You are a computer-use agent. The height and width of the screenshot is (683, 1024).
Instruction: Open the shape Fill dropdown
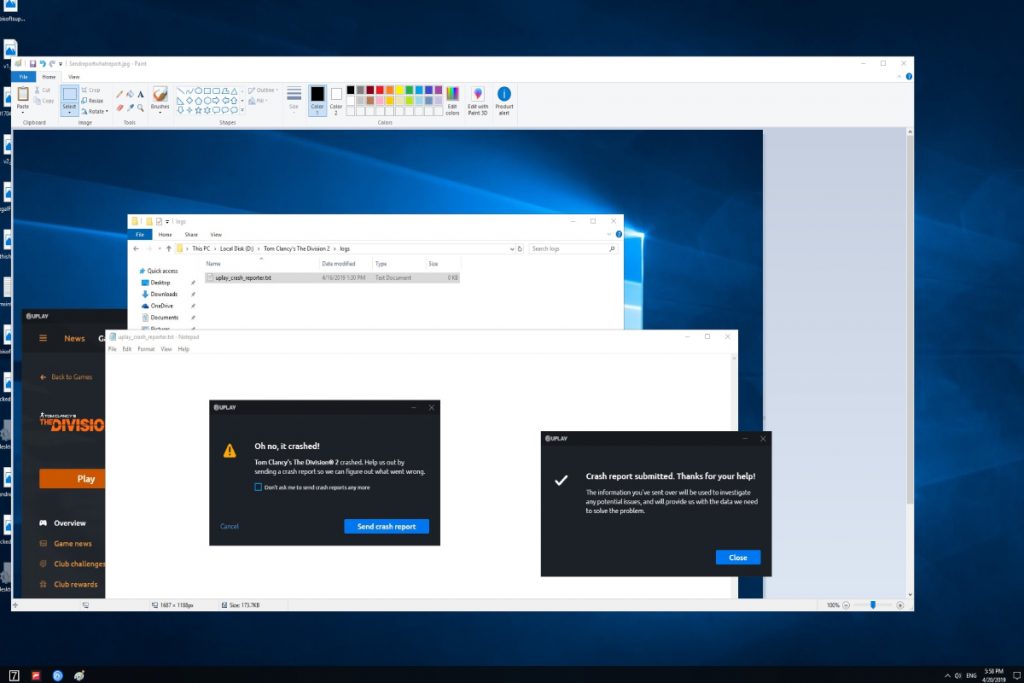[x=258, y=101]
